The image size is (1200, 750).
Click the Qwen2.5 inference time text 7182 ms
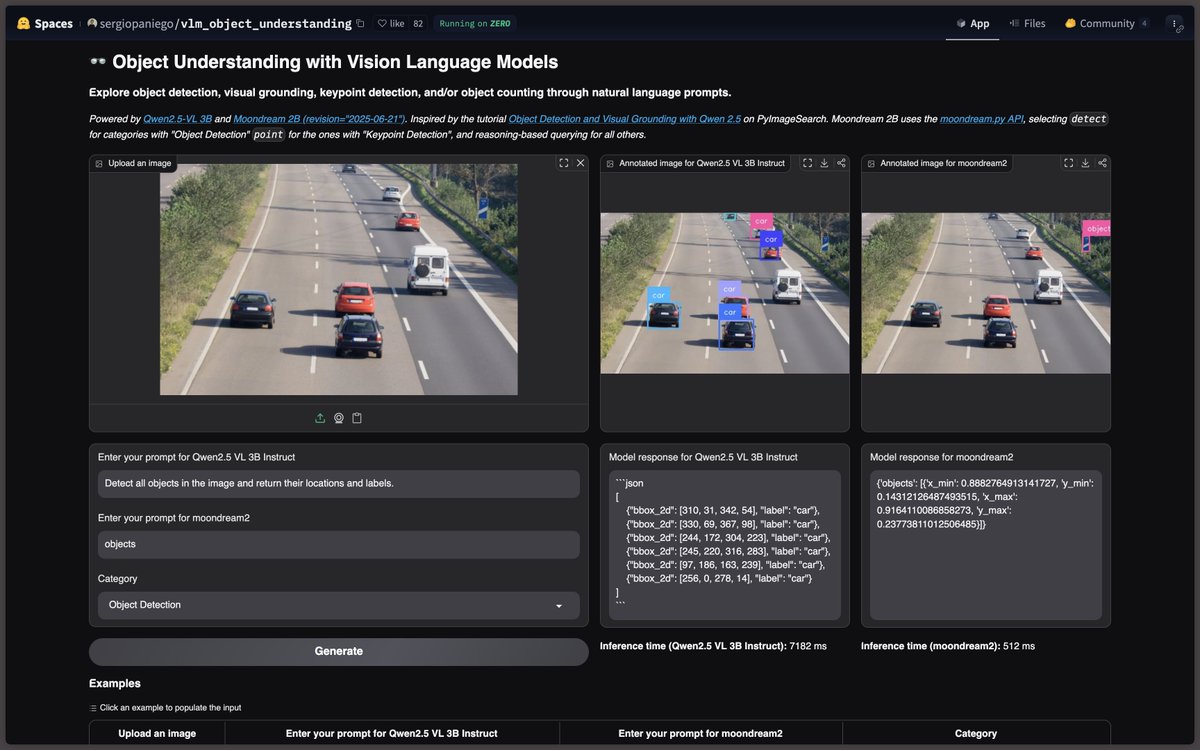[x=713, y=646]
